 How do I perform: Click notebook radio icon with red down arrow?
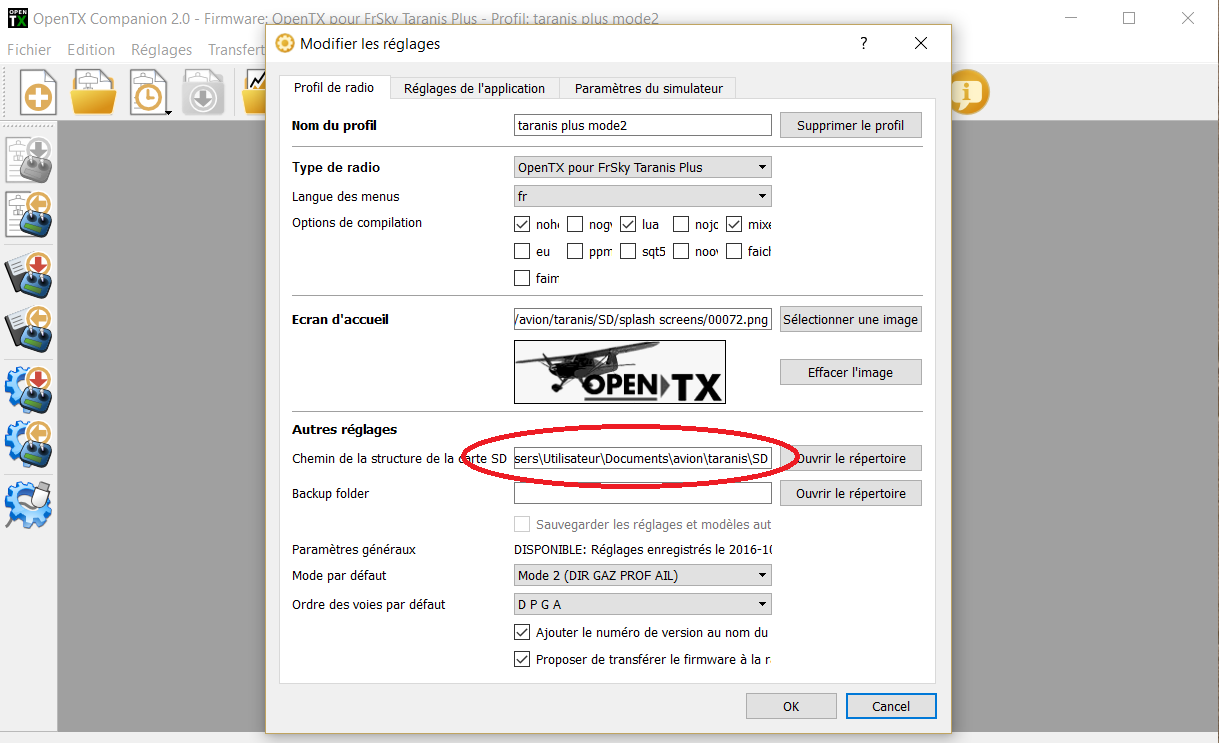(x=29, y=276)
